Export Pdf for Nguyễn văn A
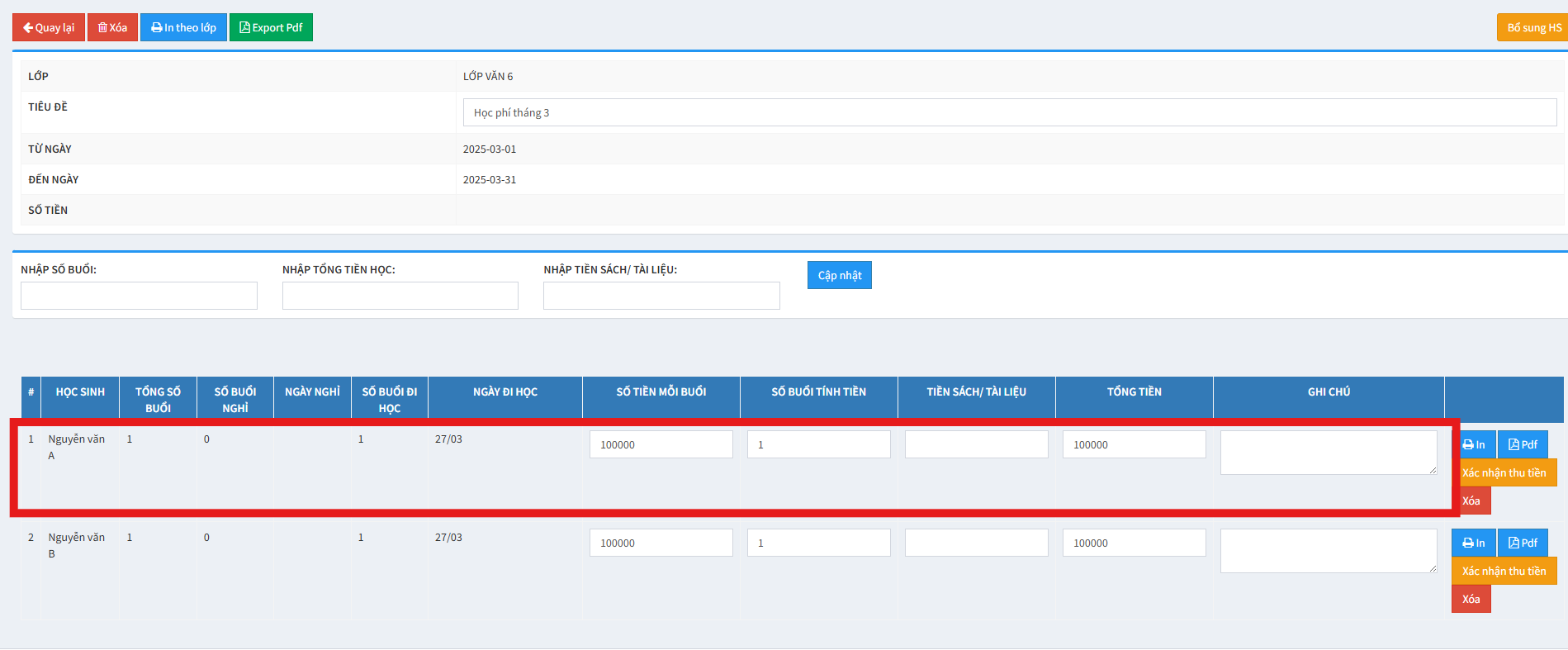 (x=1523, y=444)
